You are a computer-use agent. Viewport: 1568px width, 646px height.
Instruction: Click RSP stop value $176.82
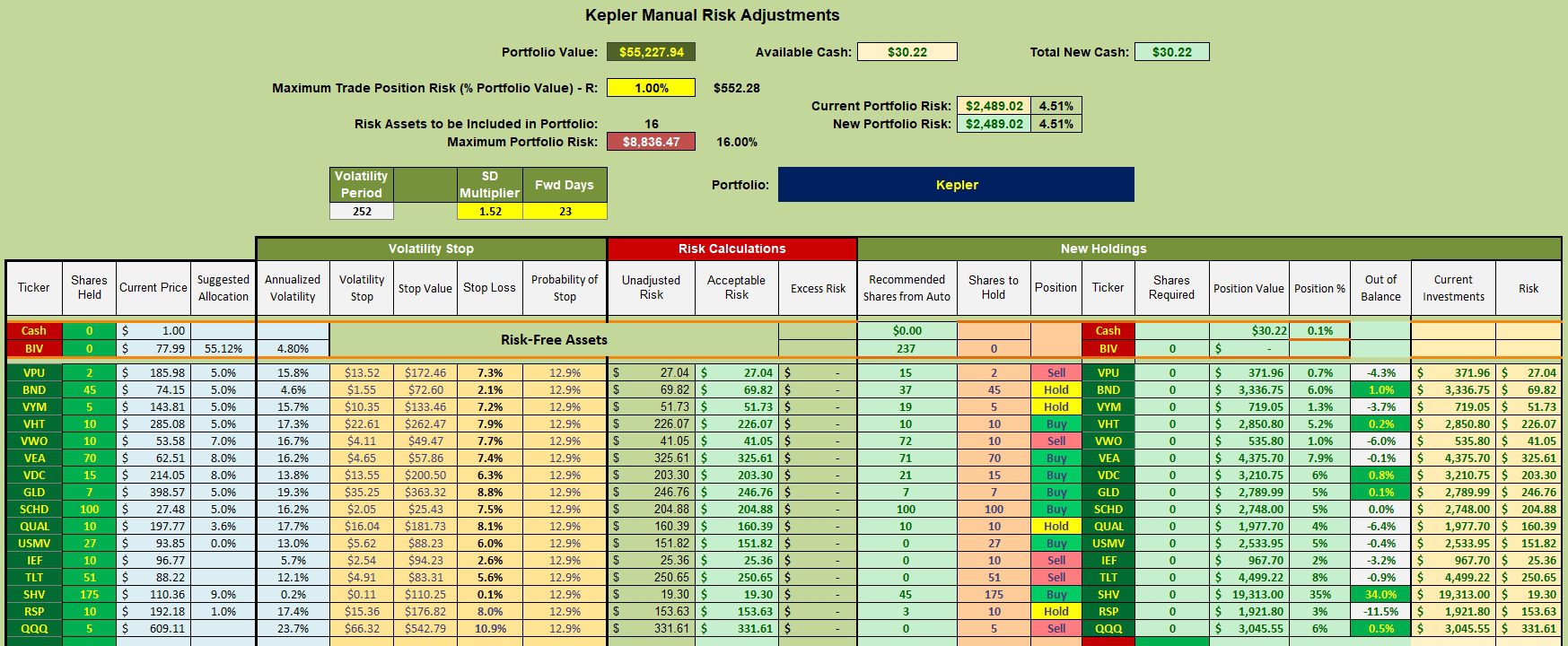(425, 612)
